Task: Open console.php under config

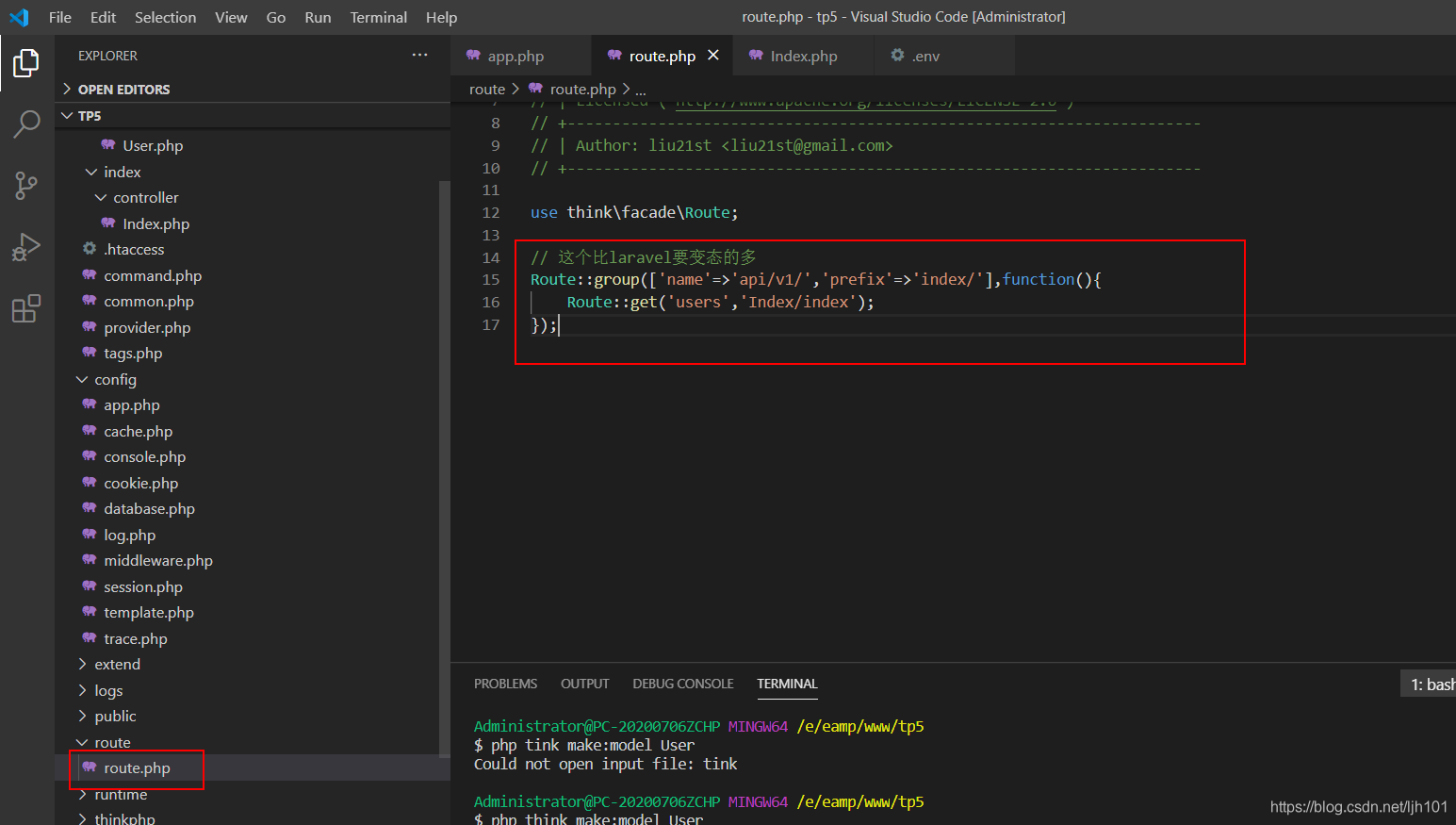Action: click(144, 456)
